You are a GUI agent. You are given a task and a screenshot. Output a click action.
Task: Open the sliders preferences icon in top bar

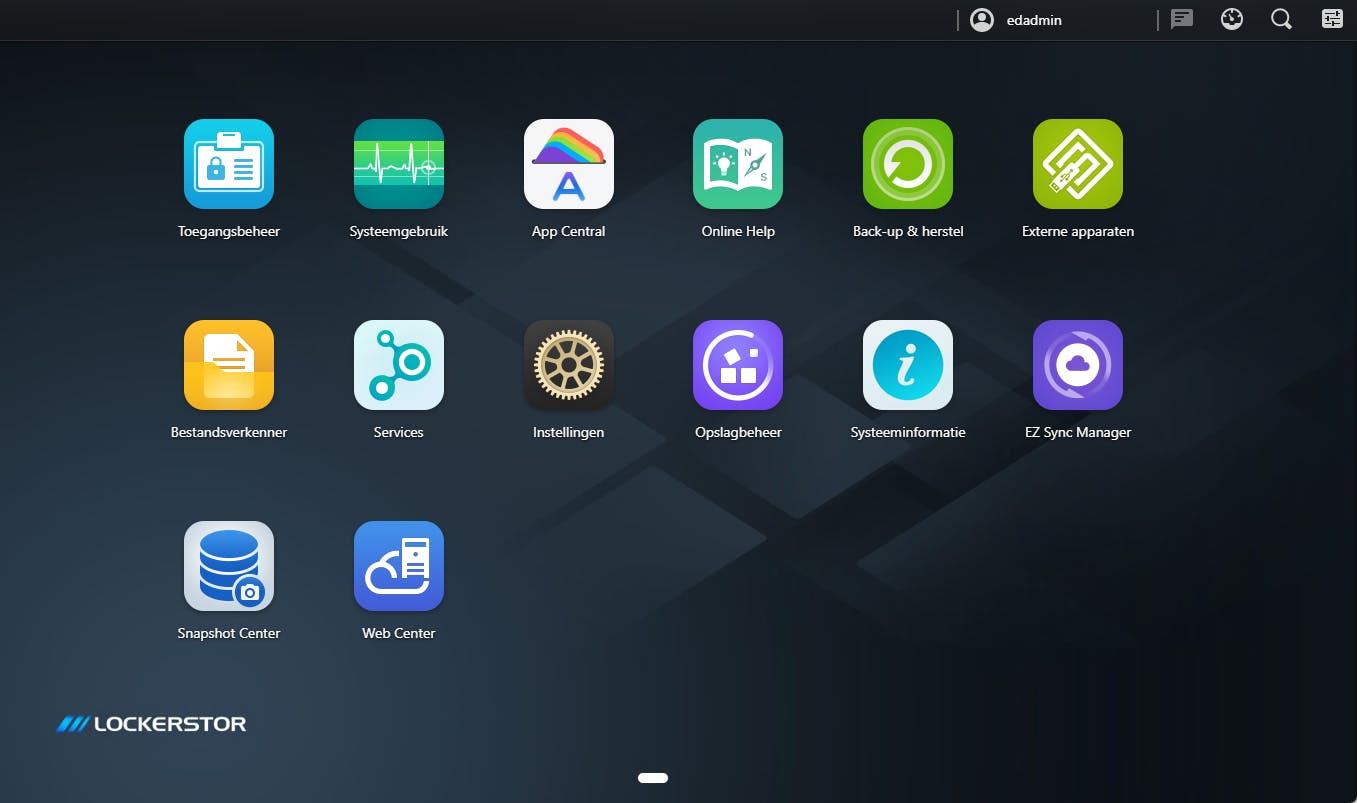pyautogui.click(x=1332, y=19)
